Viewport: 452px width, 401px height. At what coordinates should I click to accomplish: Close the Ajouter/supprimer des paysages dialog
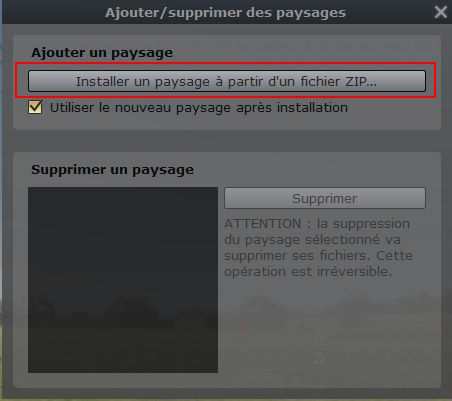coord(440,12)
